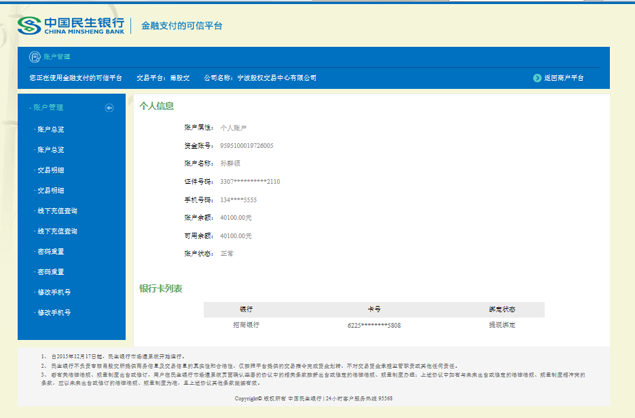Collapse the 账户管理 sidebar section header
Screen dimensions: 635x418
click(x=48, y=107)
